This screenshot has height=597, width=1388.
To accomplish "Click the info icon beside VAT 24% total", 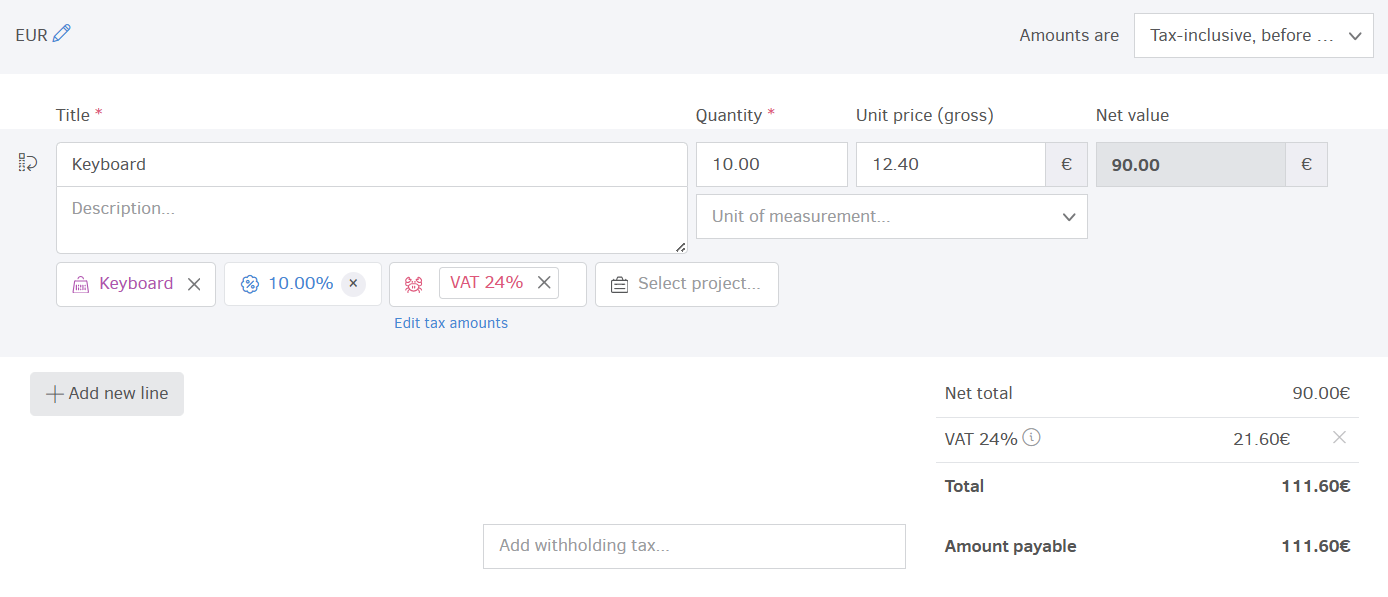I will [1032, 437].
